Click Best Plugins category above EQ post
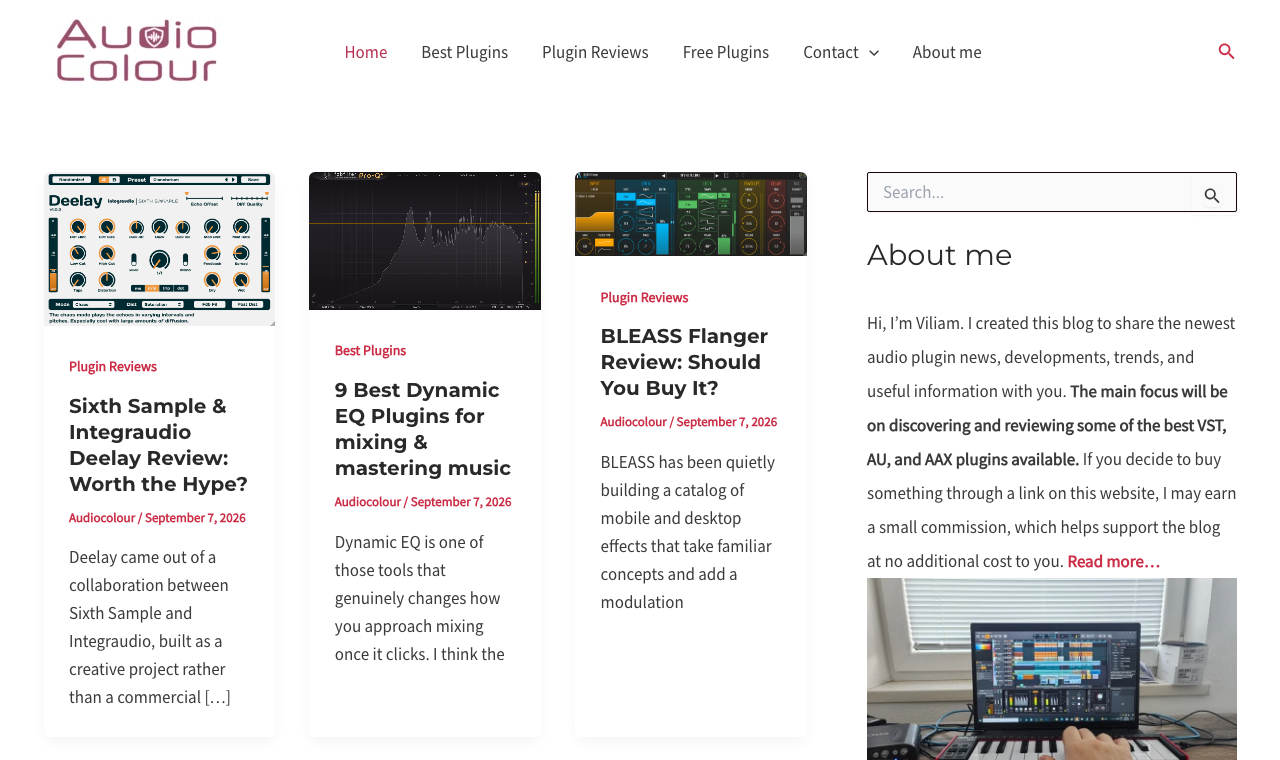Screen dimensions: 1280x760 point(370,350)
